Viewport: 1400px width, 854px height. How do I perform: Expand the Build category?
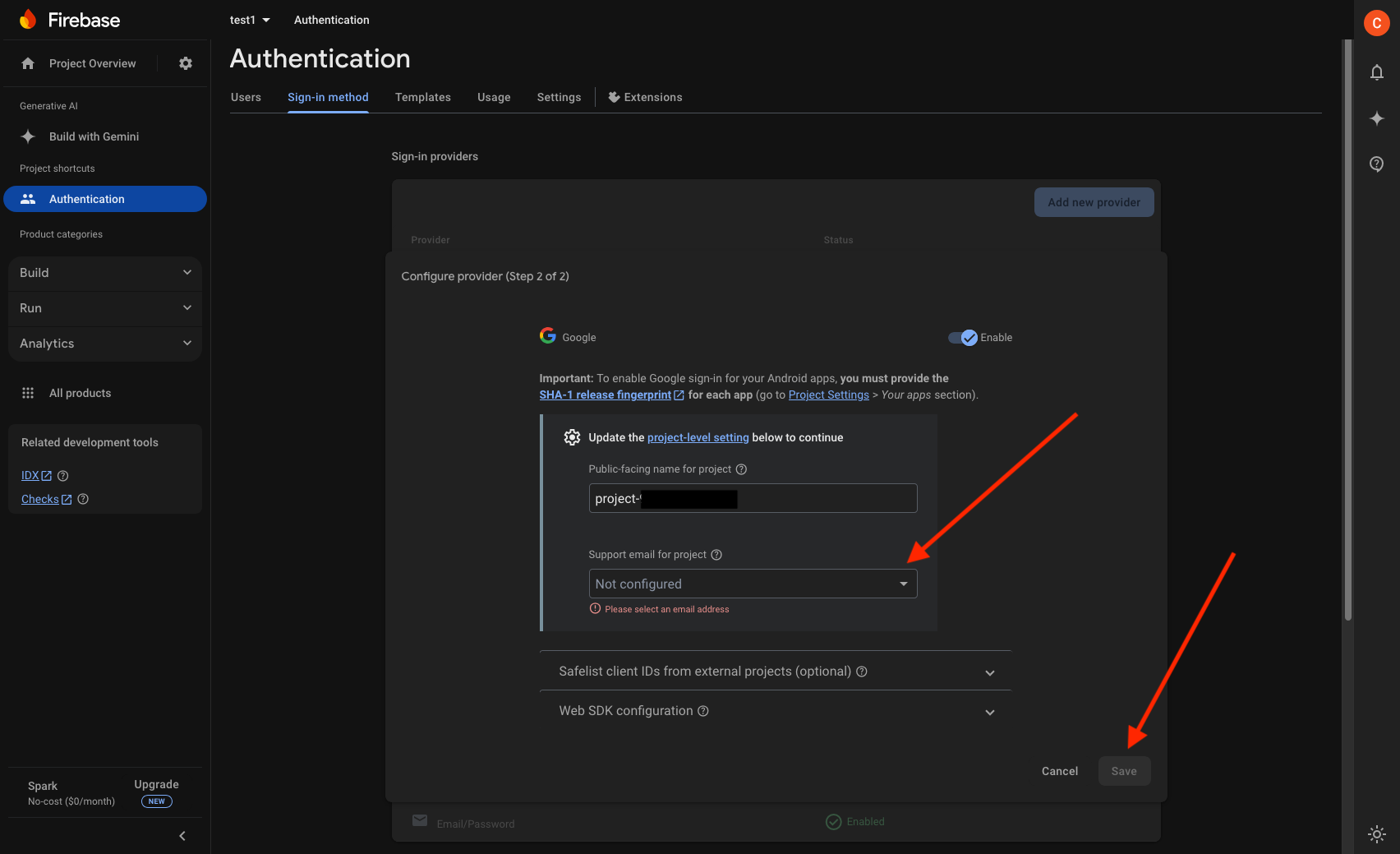(x=105, y=273)
